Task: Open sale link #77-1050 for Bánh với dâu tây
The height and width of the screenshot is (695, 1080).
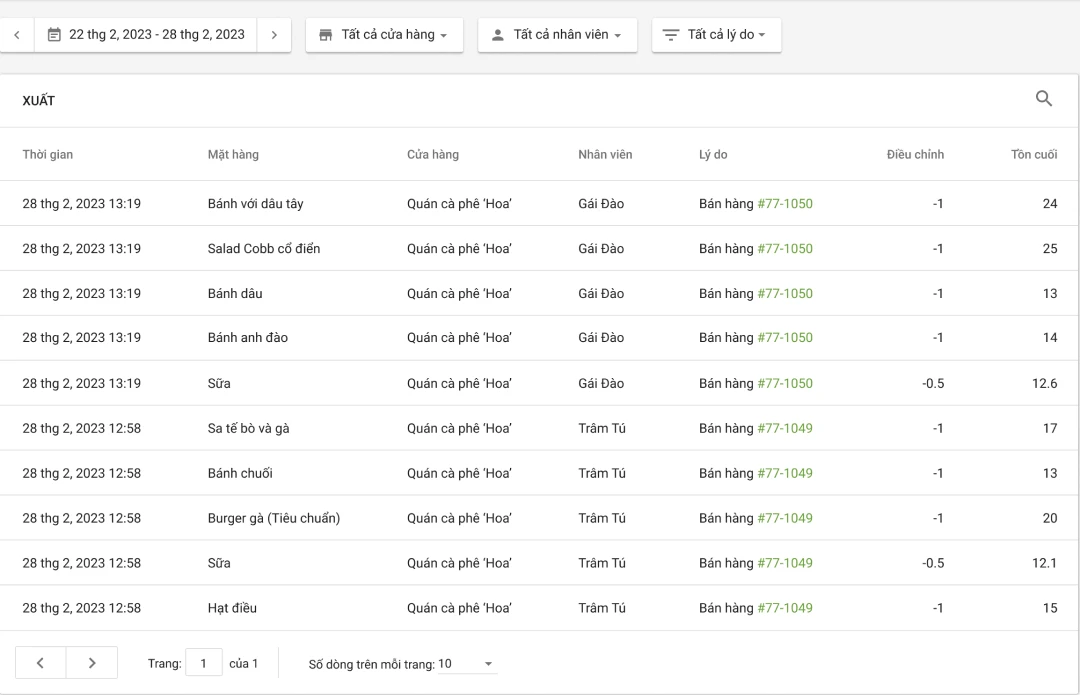Action: 784,204
